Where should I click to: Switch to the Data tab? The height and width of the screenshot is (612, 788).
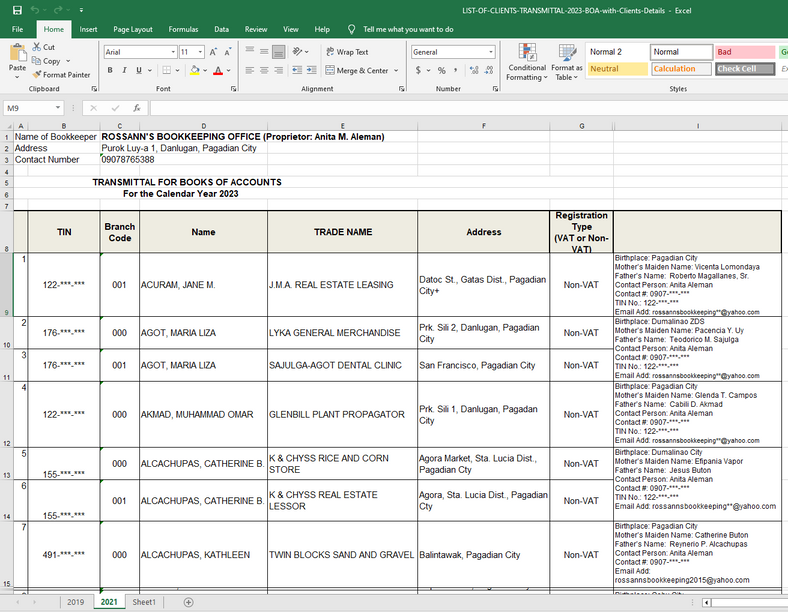coord(221,29)
